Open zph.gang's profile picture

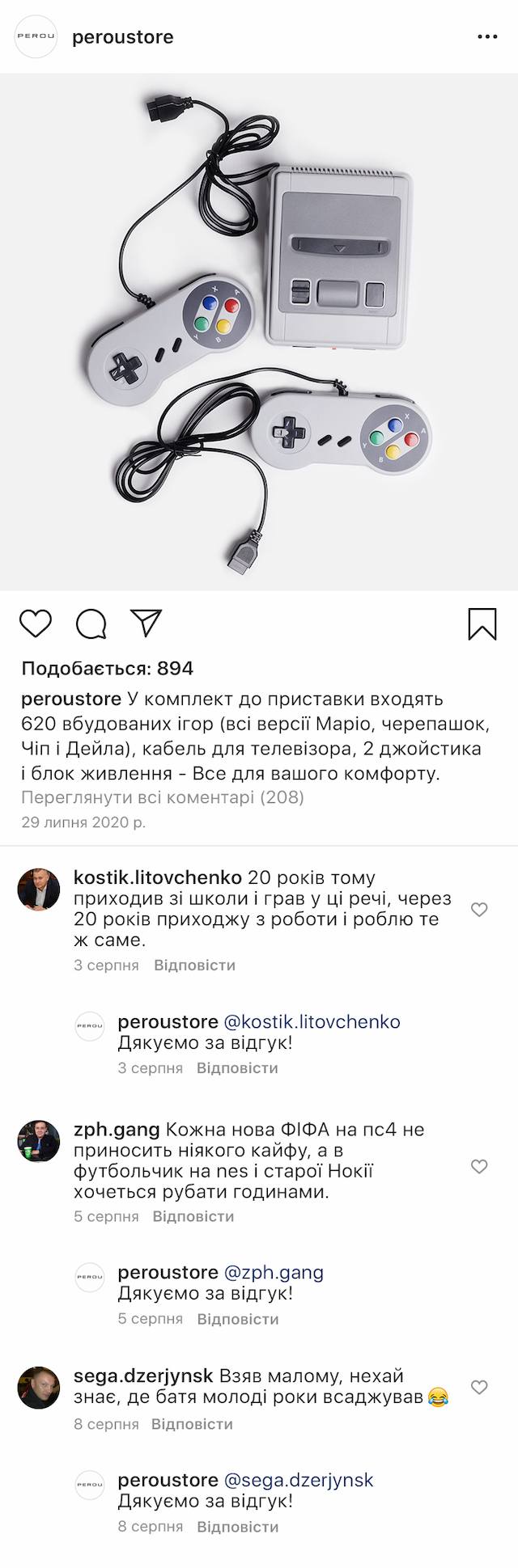coord(38,1141)
